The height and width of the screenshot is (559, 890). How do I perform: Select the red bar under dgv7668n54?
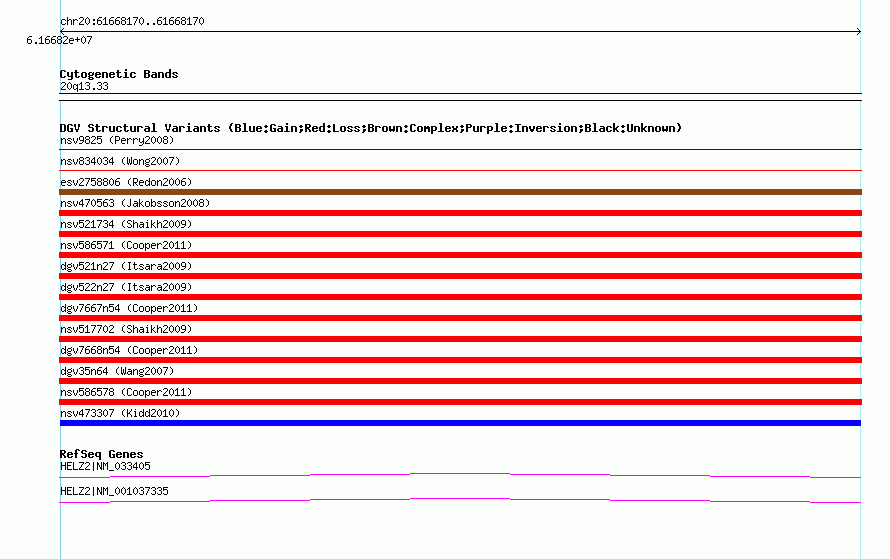(x=460, y=360)
